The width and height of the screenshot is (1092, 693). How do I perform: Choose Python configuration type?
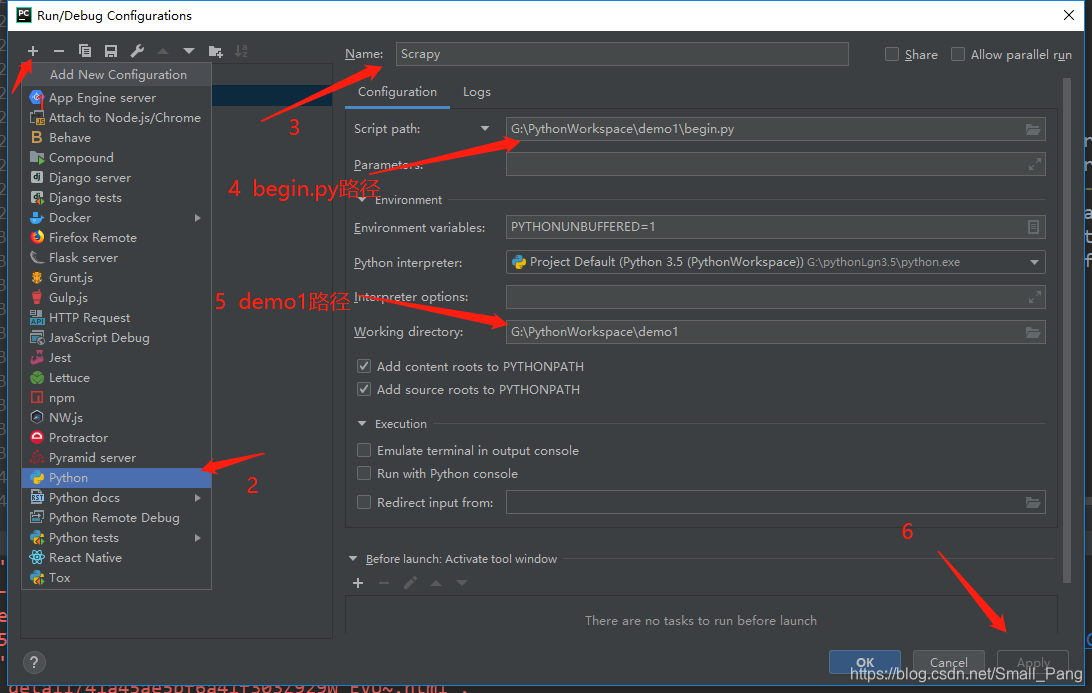coord(116,478)
